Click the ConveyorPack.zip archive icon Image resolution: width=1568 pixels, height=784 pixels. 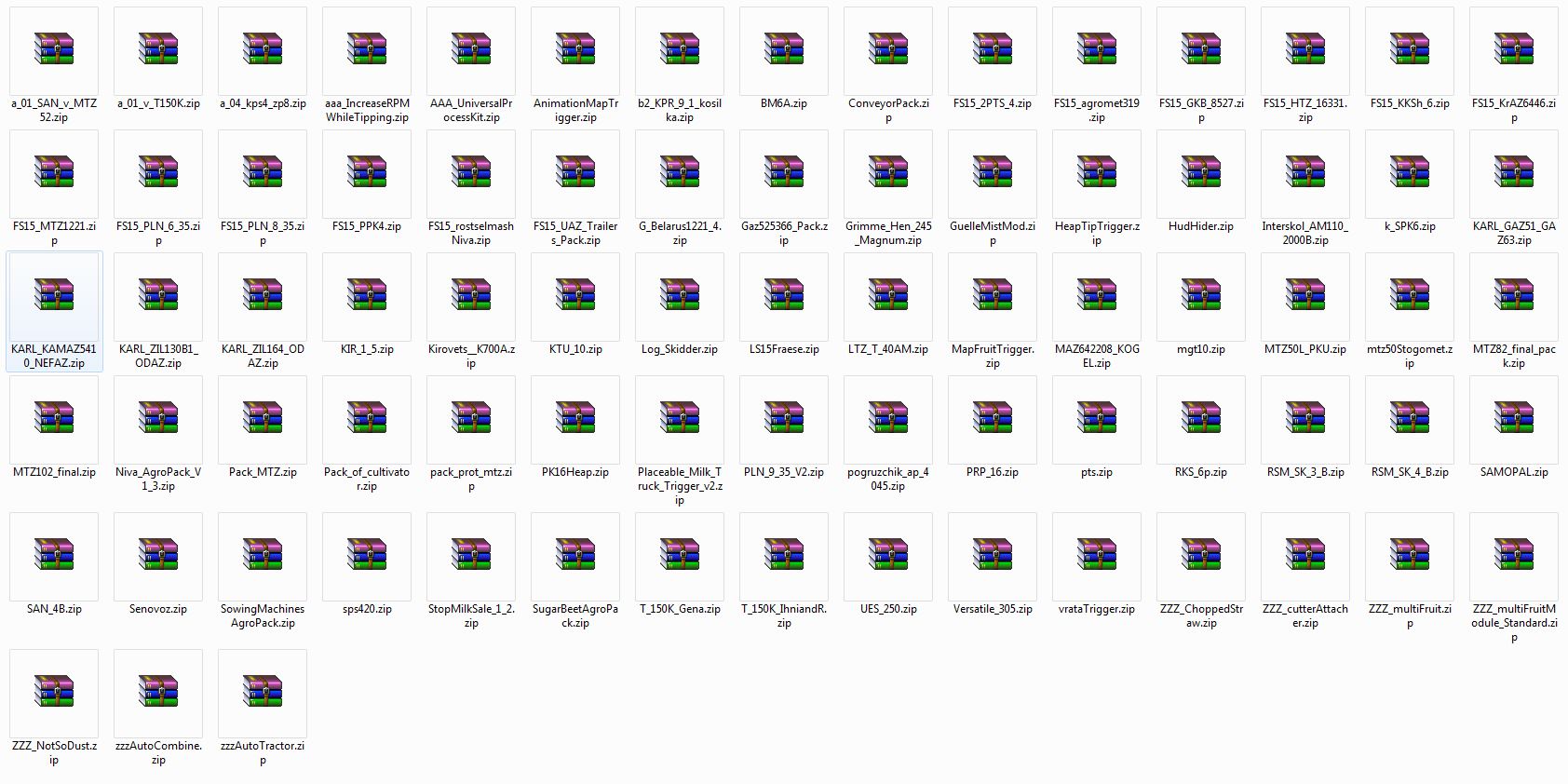pyautogui.click(x=888, y=49)
